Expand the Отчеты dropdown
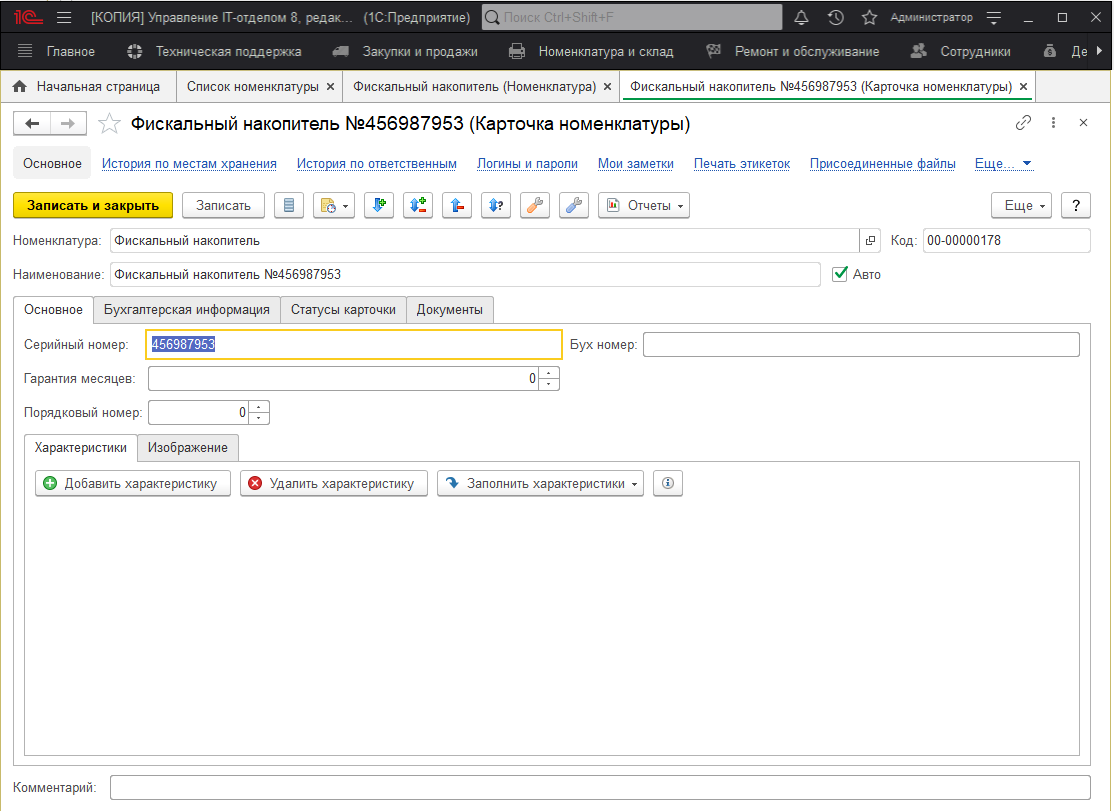Viewport: 1114px width, 811px height. [644, 205]
